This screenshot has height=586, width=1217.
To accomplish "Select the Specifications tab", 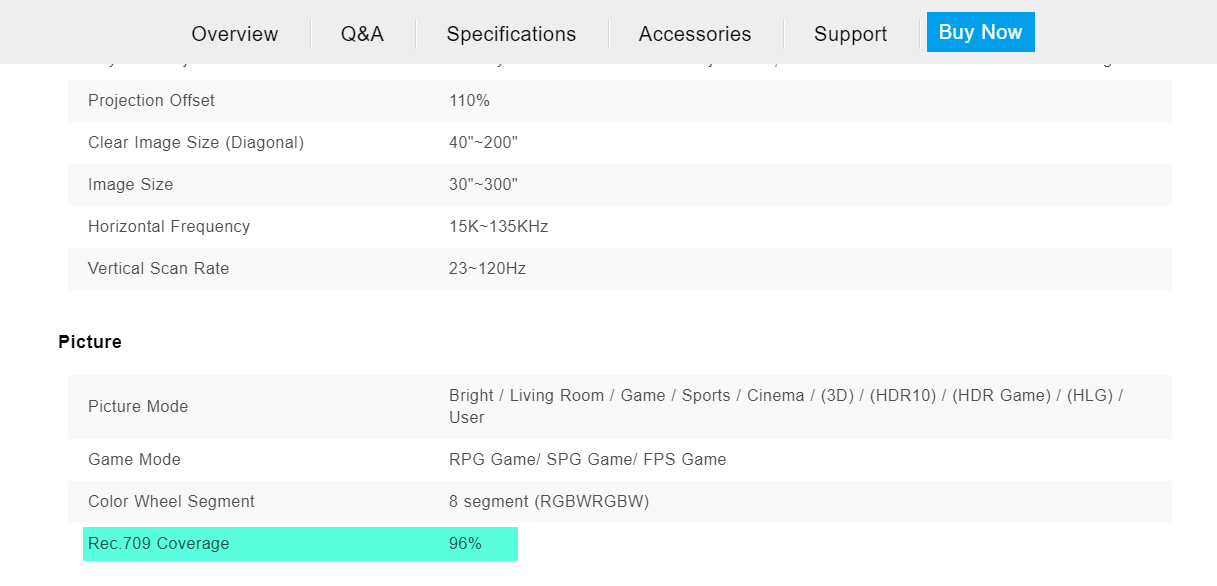I will tap(511, 34).
